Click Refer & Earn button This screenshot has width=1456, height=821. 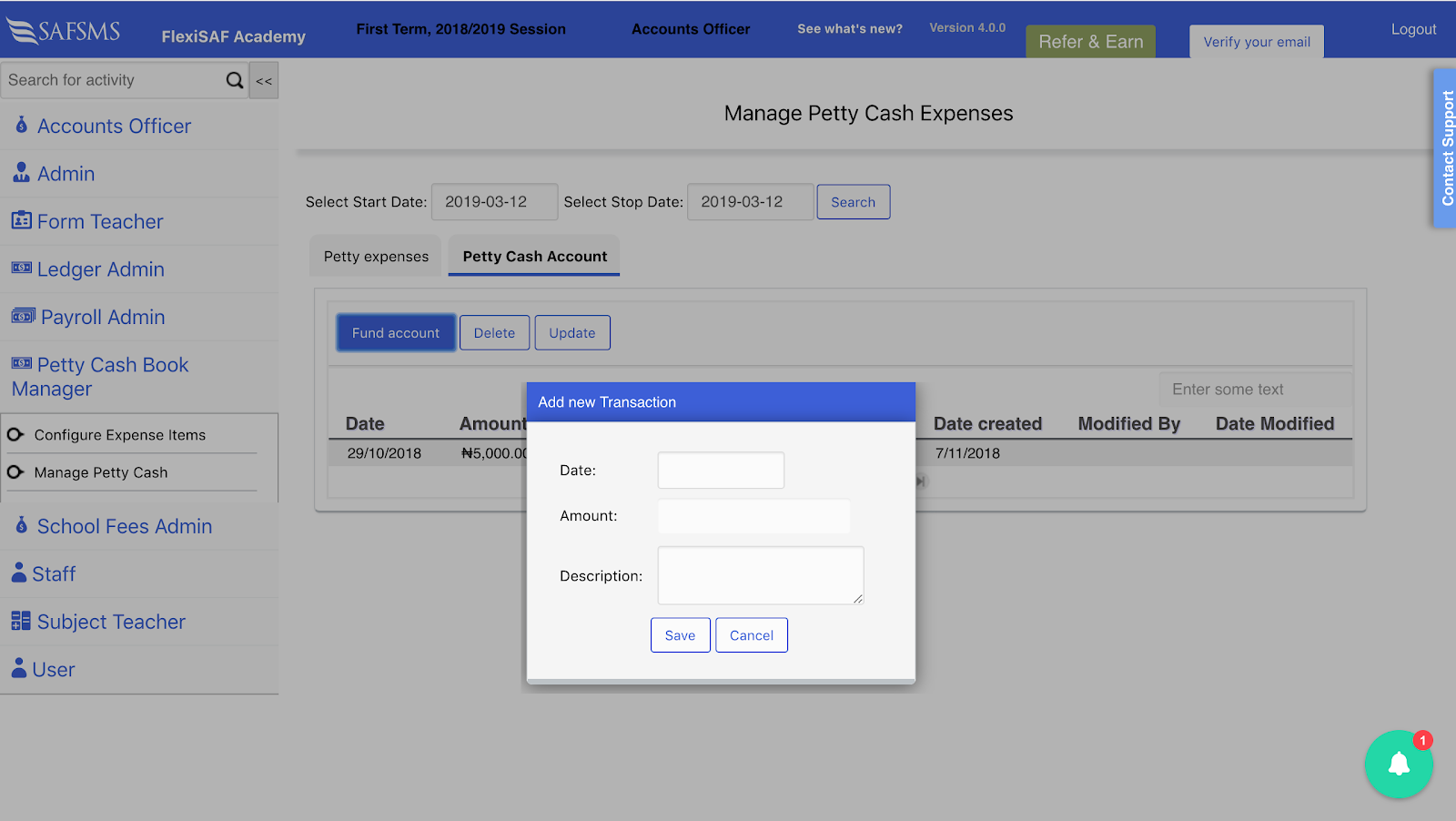point(1091,41)
